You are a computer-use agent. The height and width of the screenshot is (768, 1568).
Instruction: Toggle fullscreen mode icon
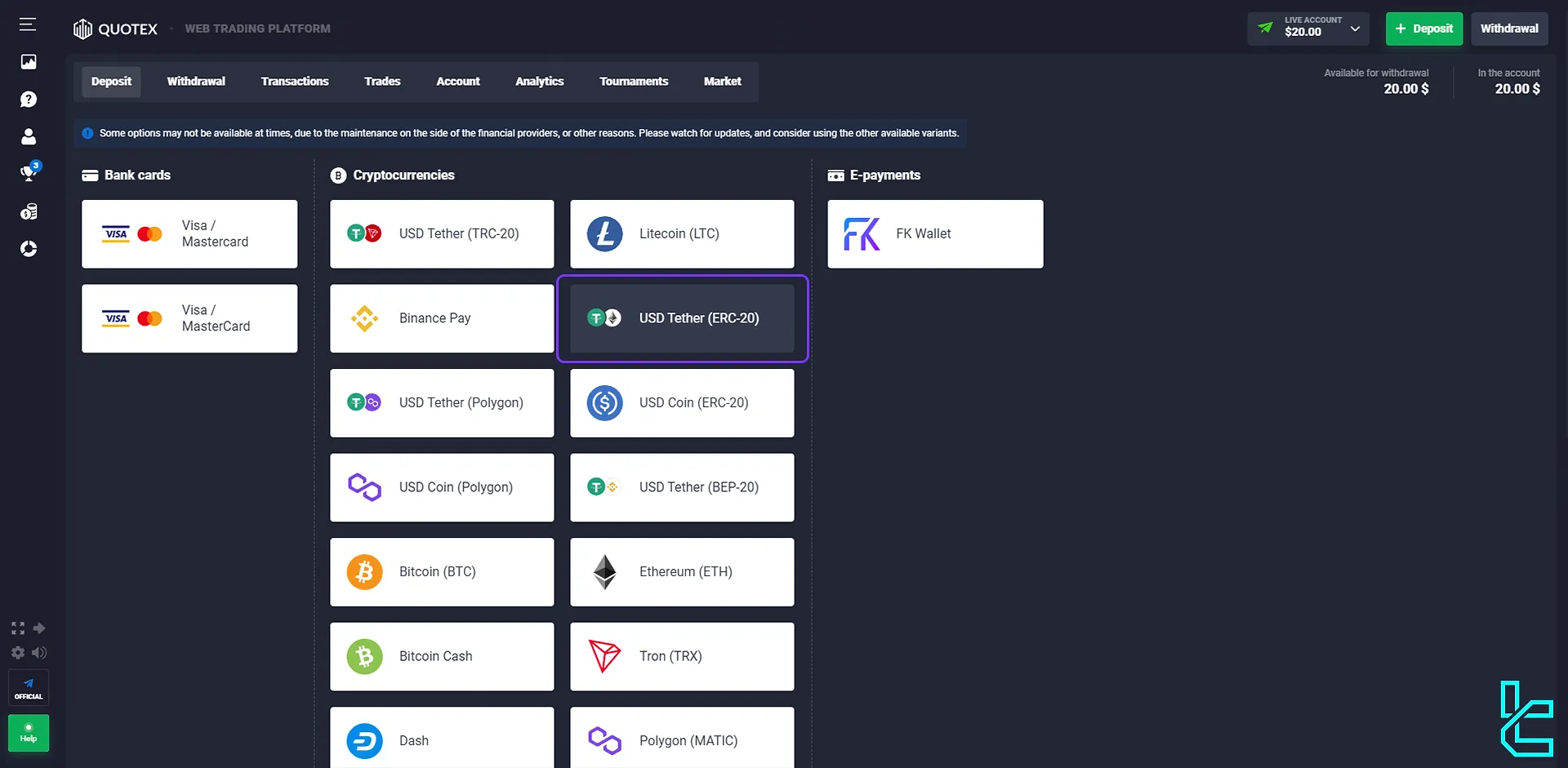18,628
